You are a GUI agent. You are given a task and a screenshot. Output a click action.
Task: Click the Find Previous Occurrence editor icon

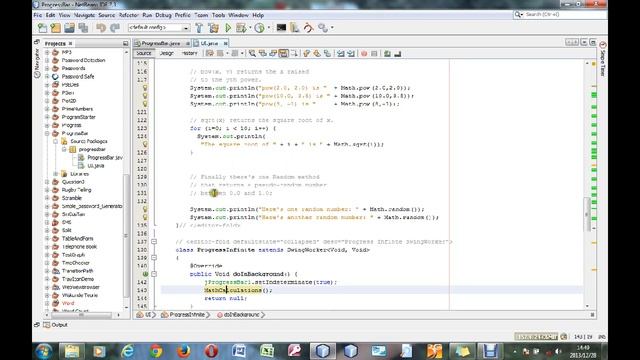point(262,53)
